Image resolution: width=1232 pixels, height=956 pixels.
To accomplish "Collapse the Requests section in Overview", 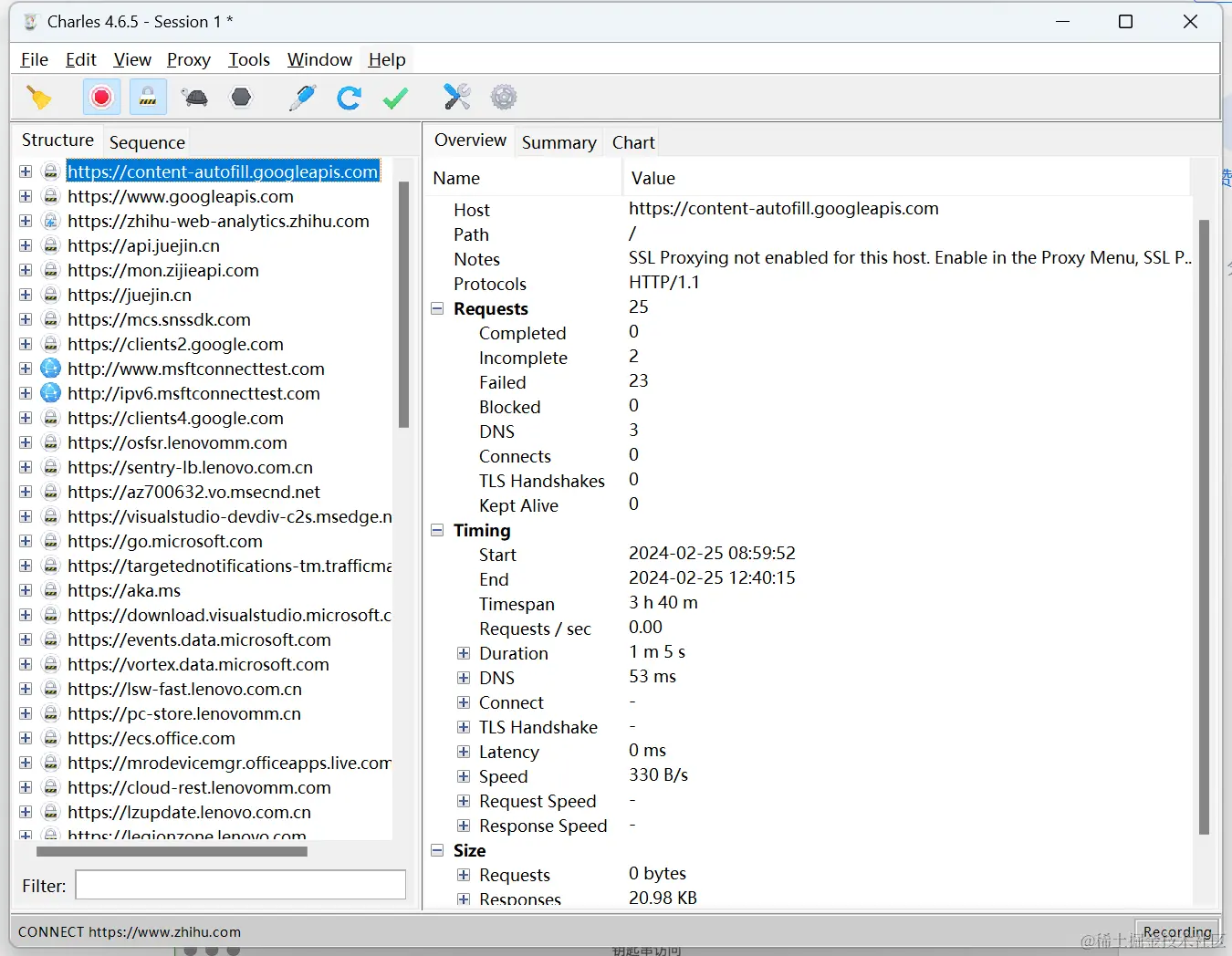I will [437, 308].
